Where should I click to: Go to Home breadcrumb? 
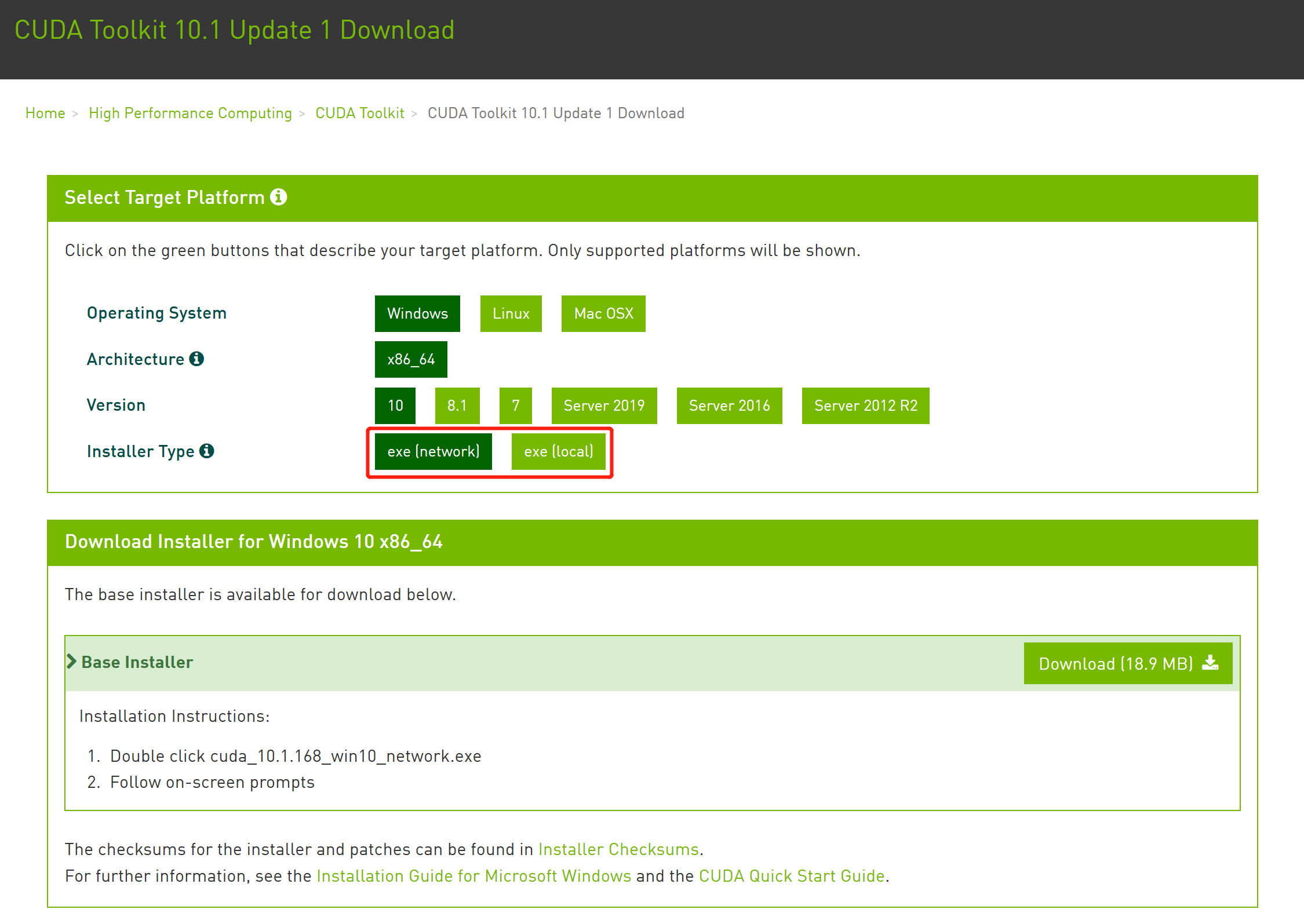tap(45, 113)
